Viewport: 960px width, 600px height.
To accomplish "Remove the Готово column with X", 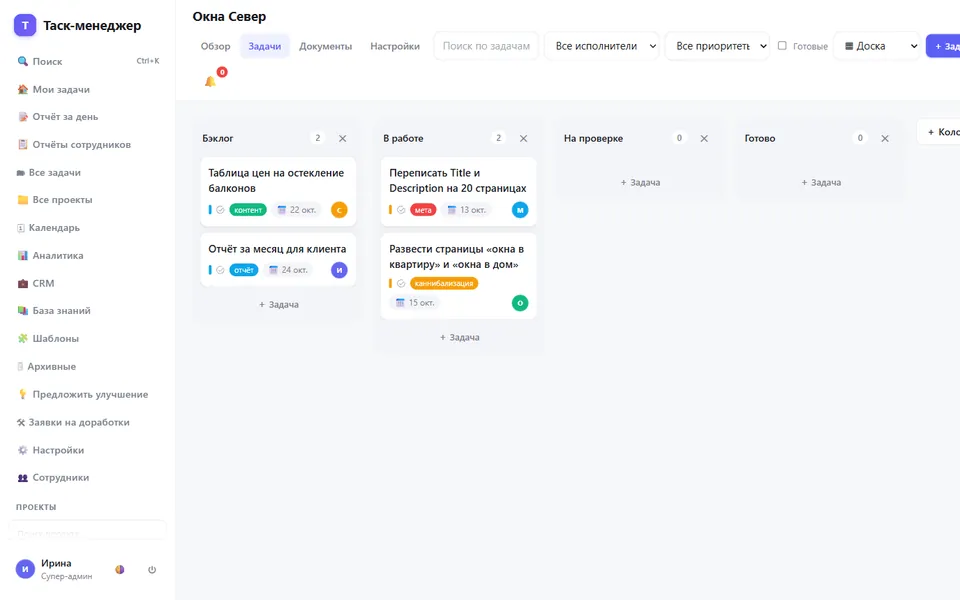I will coord(885,138).
